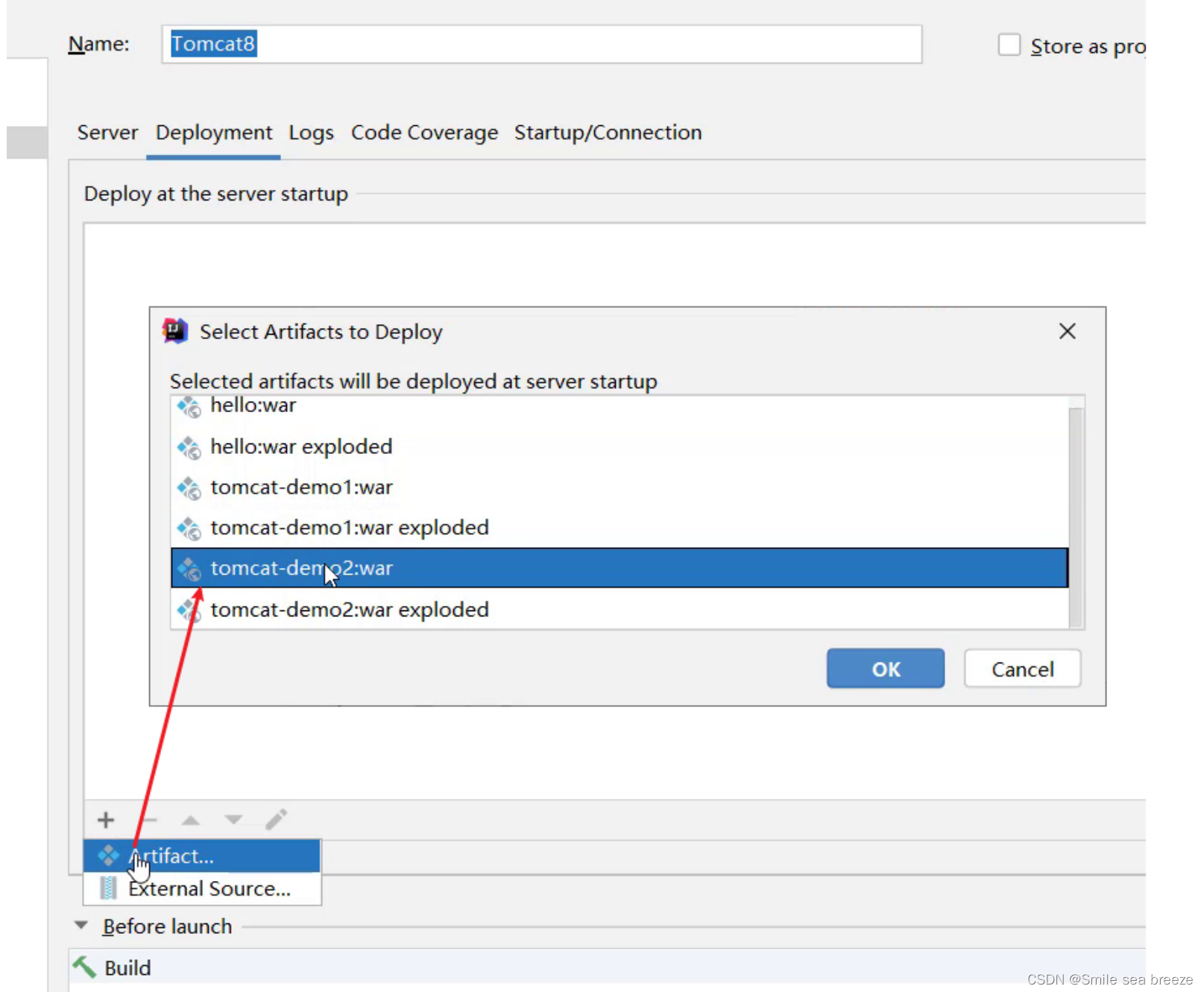Select hello:war in the artifact list
Viewport: 1204px width, 992px height.
[x=619, y=406]
